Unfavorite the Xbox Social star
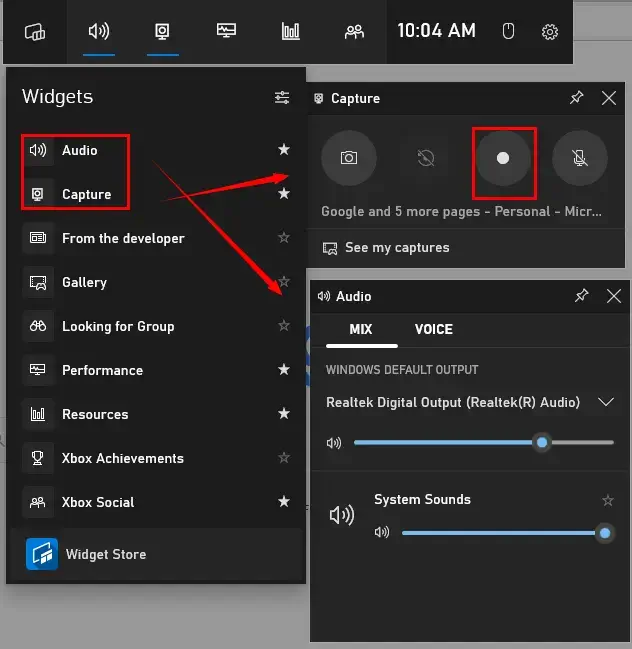The image size is (632, 649). click(284, 501)
